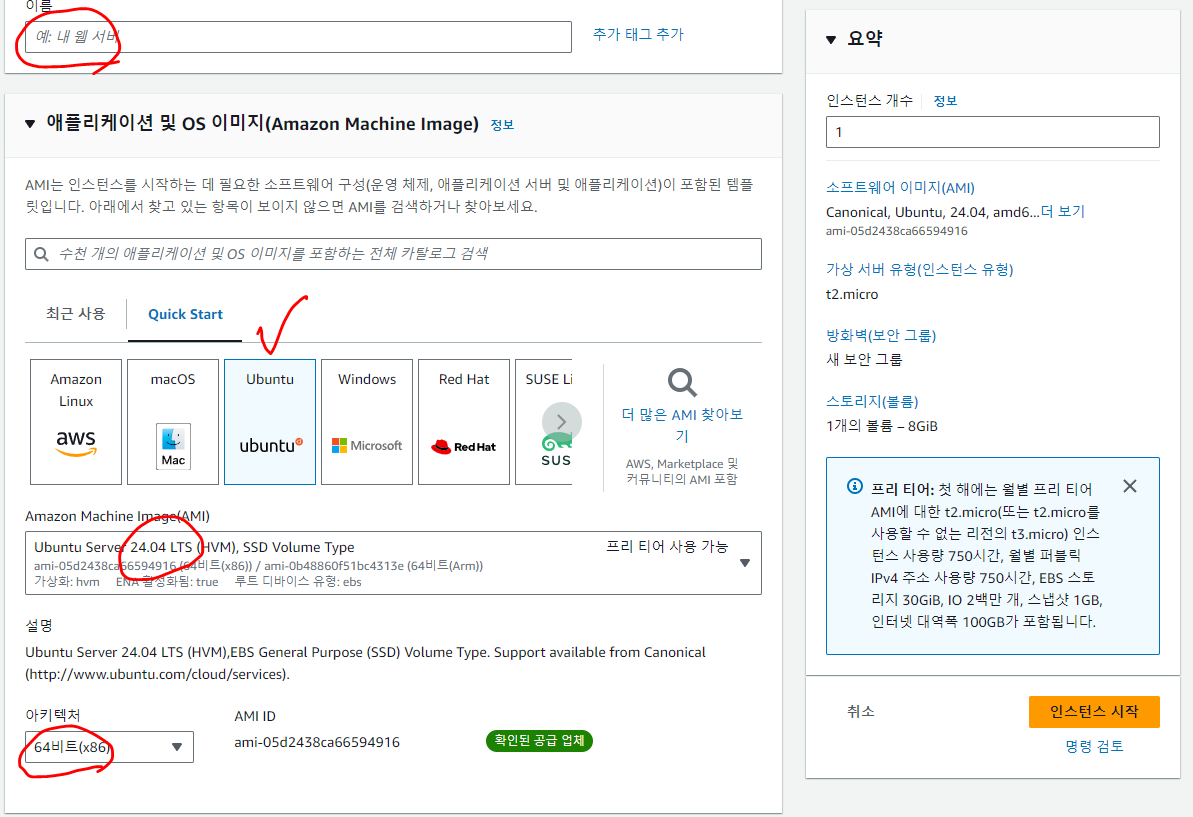The width and height of the screenshot is (1193, 817).
Task: Click the 추가 태그 추가 link
Action: point(638,34)
